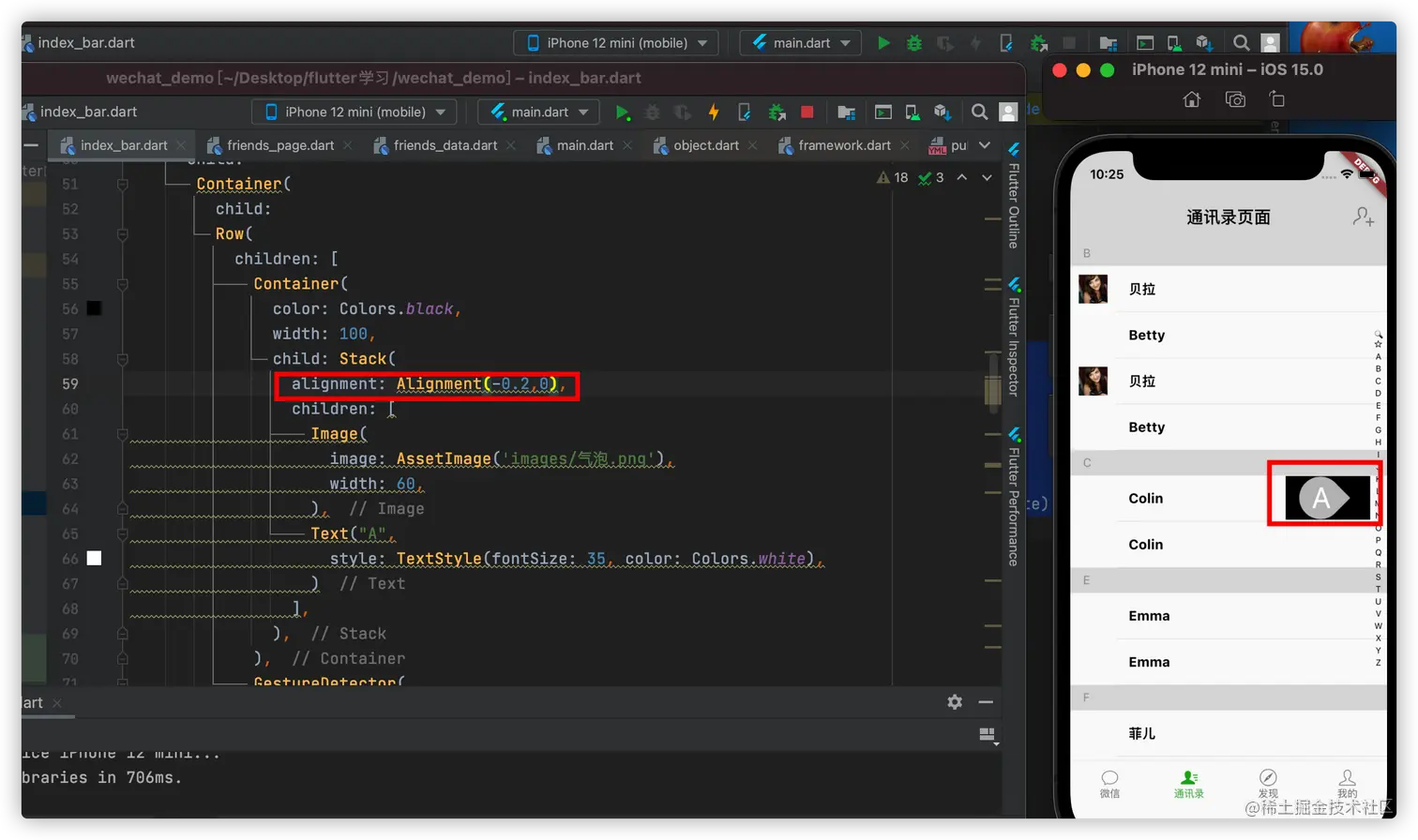The height and width of the screenshot is (840, 1418).
Task: Switch to the framework.dart editor tab
Action: [x=844, y=145]
